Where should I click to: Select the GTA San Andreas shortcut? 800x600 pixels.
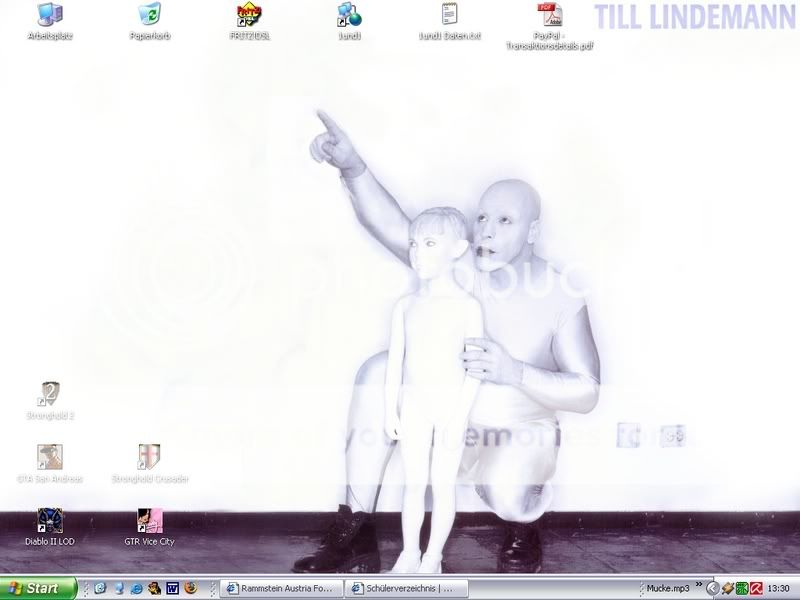point(50,458)
